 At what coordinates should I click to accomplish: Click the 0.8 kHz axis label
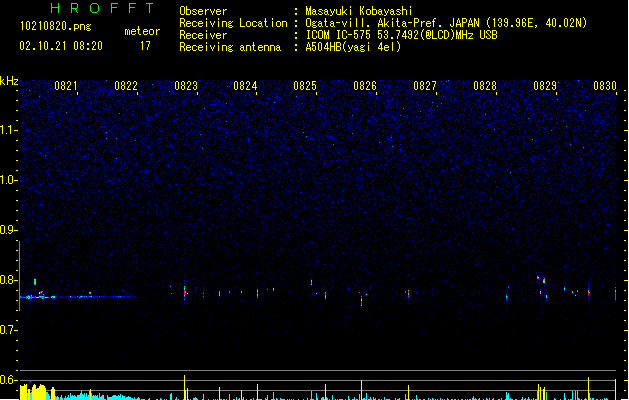[x=8, y=280]
